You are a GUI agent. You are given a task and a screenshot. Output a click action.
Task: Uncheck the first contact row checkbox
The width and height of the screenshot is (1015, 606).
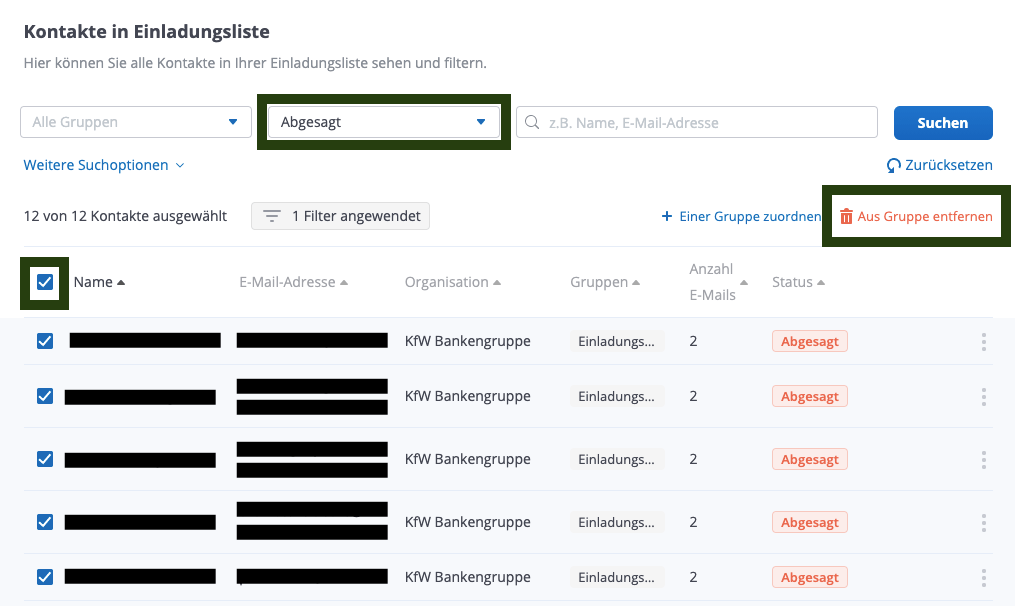[45, 341]
